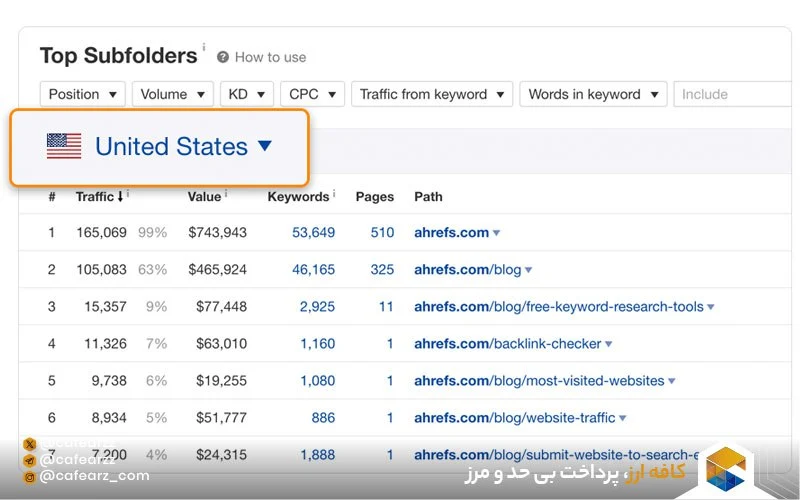Select the $77,448 value cell
The height and width of the screenshot is (500, 800).
point(221,307)
